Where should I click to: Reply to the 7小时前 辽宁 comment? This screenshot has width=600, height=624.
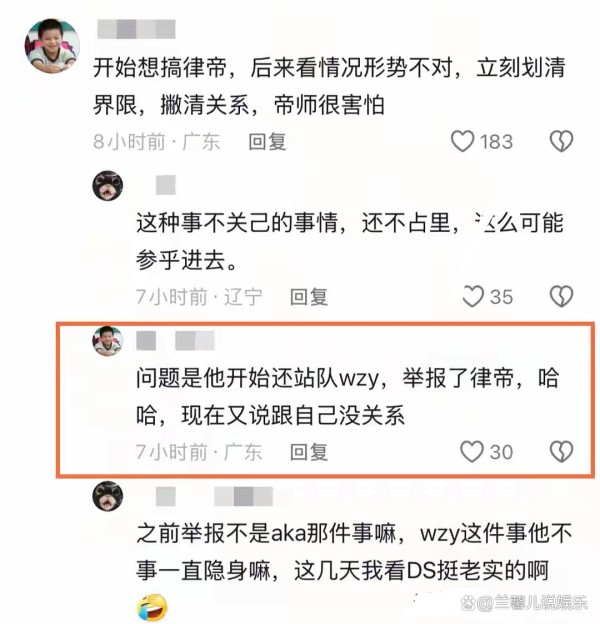(309, 297)
